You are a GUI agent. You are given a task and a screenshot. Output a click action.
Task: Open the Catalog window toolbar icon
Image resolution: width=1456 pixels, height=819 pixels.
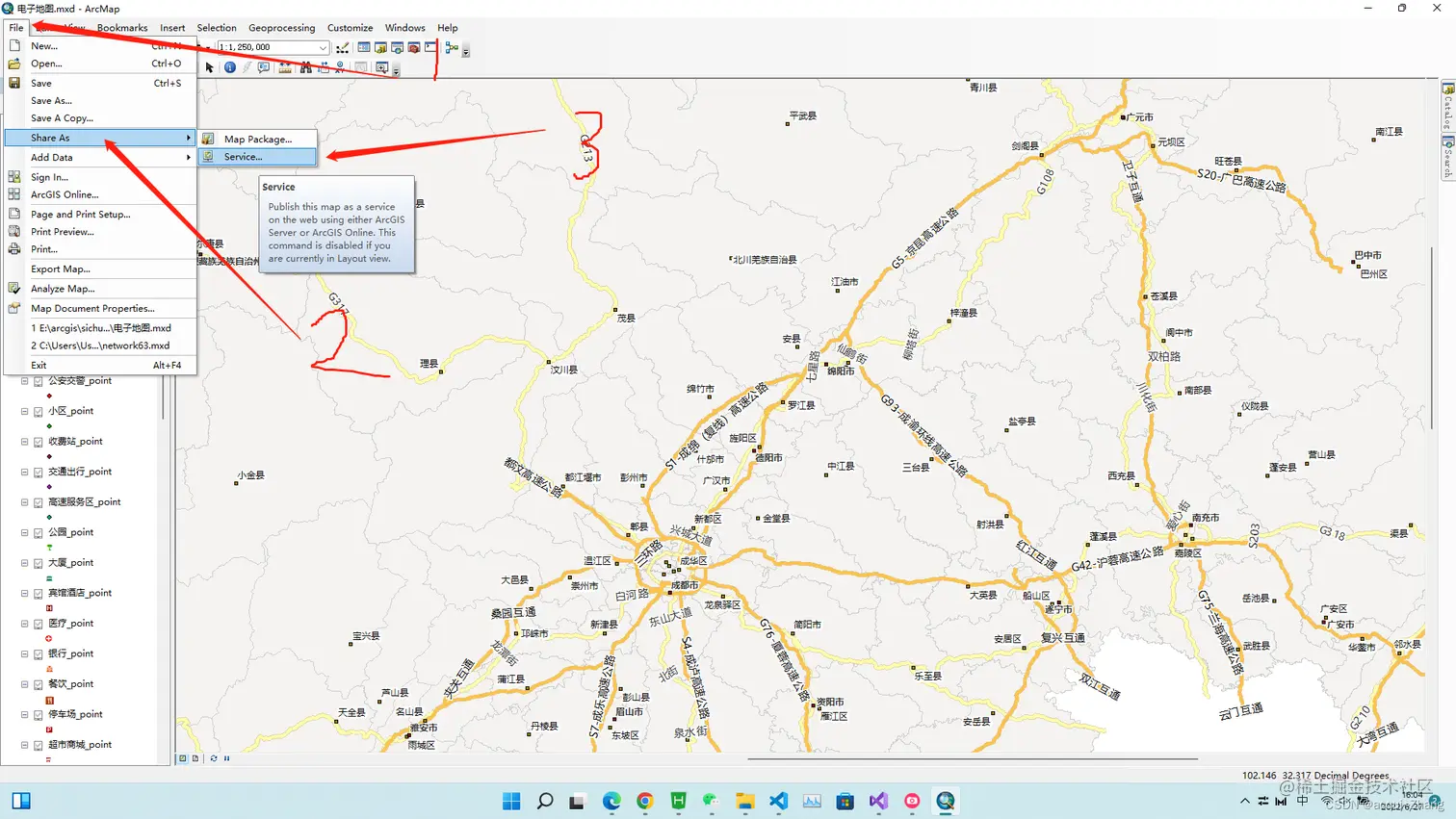380,47
